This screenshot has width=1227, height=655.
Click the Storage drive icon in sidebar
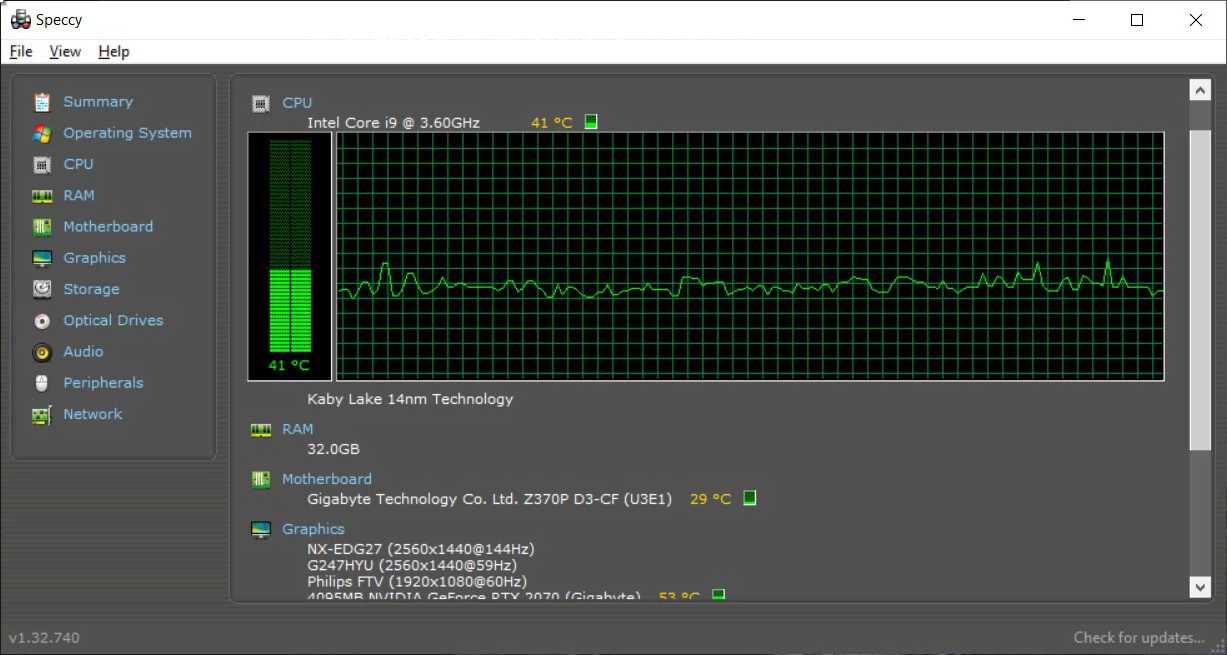(x=42, y=289)
